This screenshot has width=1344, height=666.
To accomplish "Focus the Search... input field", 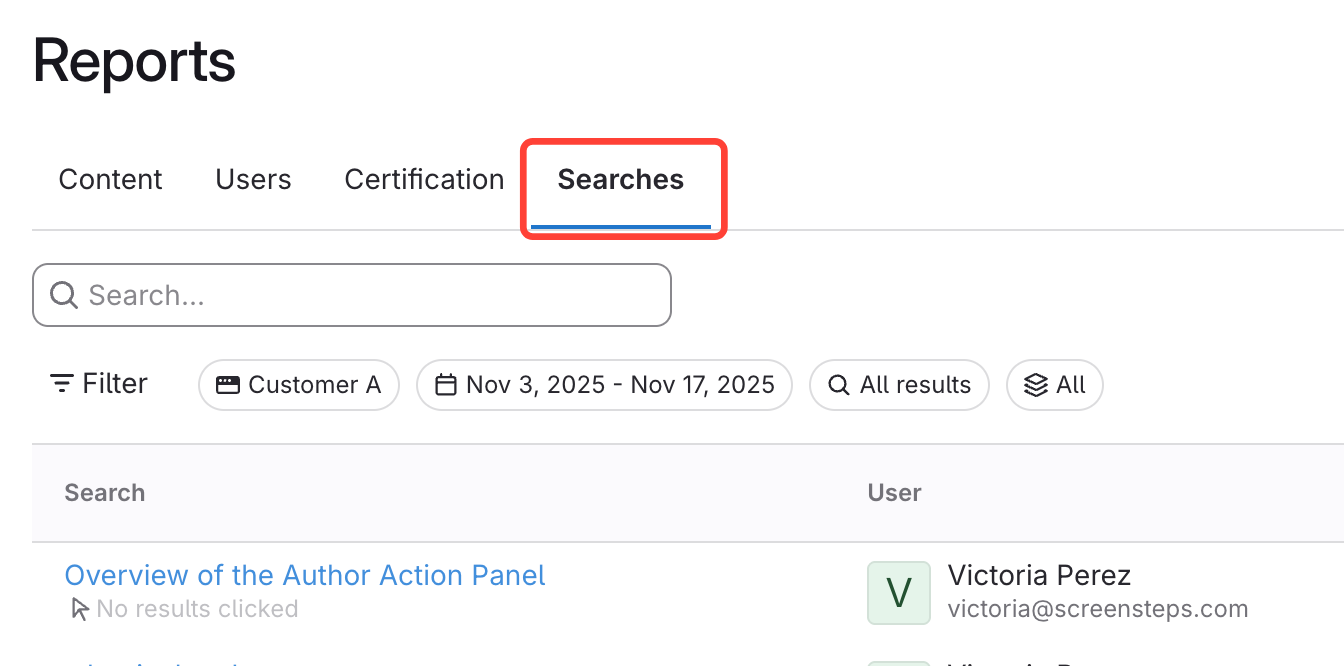I will 370,295.
